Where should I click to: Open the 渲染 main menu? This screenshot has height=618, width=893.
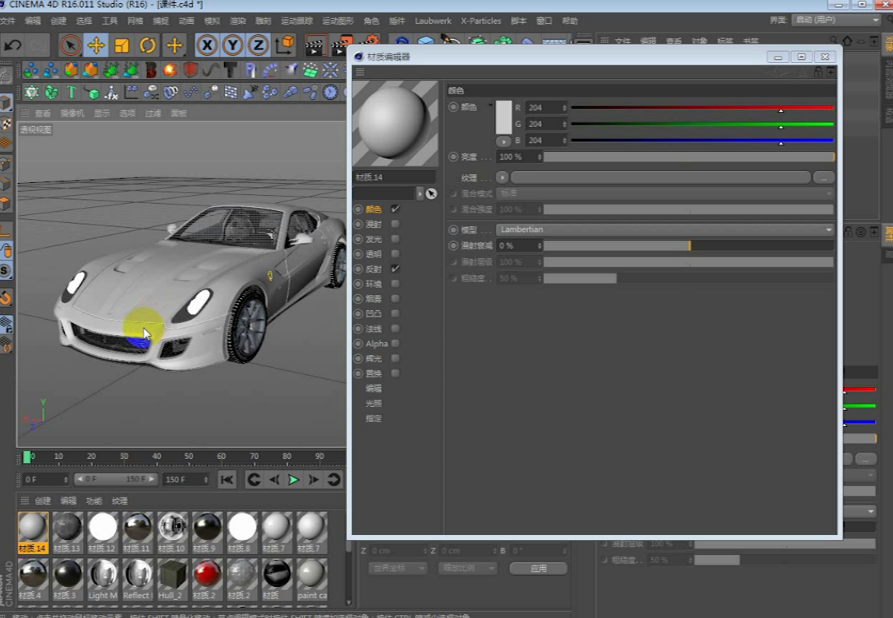tap(237, 21)
